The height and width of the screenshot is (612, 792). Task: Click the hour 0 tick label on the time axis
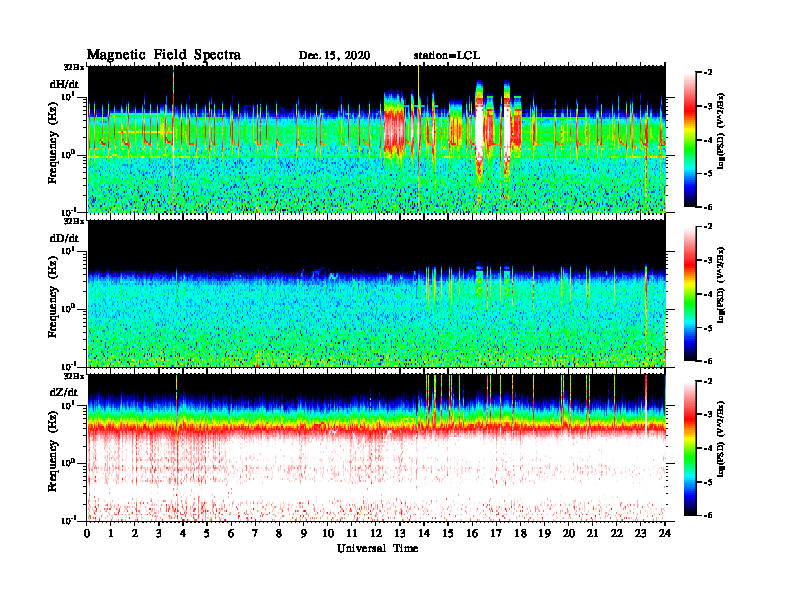tap(87, 534)
